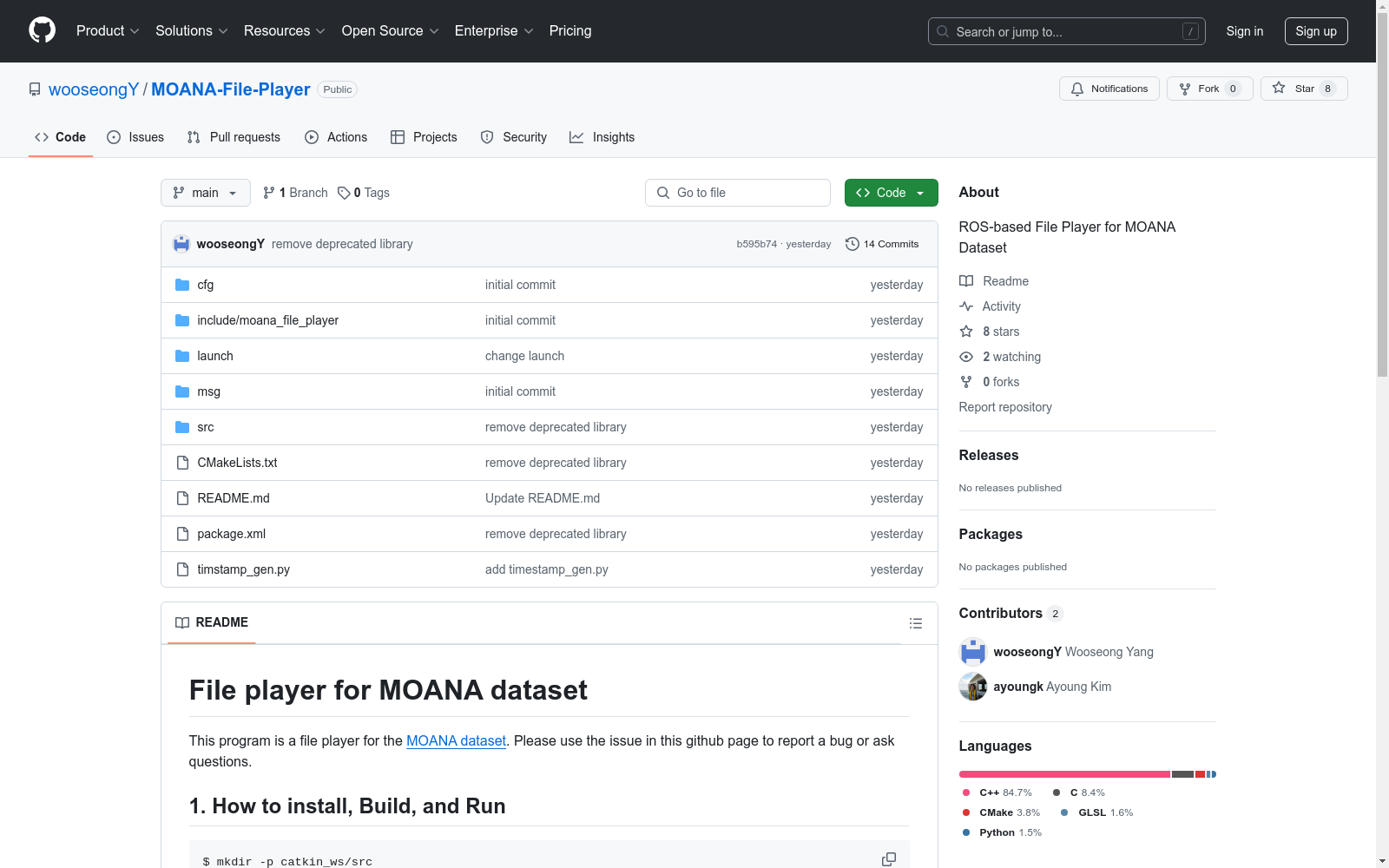Star the MOANA-File-Player repository
The width and height of the screenshot is (1389, 868).
(1304, 89)
